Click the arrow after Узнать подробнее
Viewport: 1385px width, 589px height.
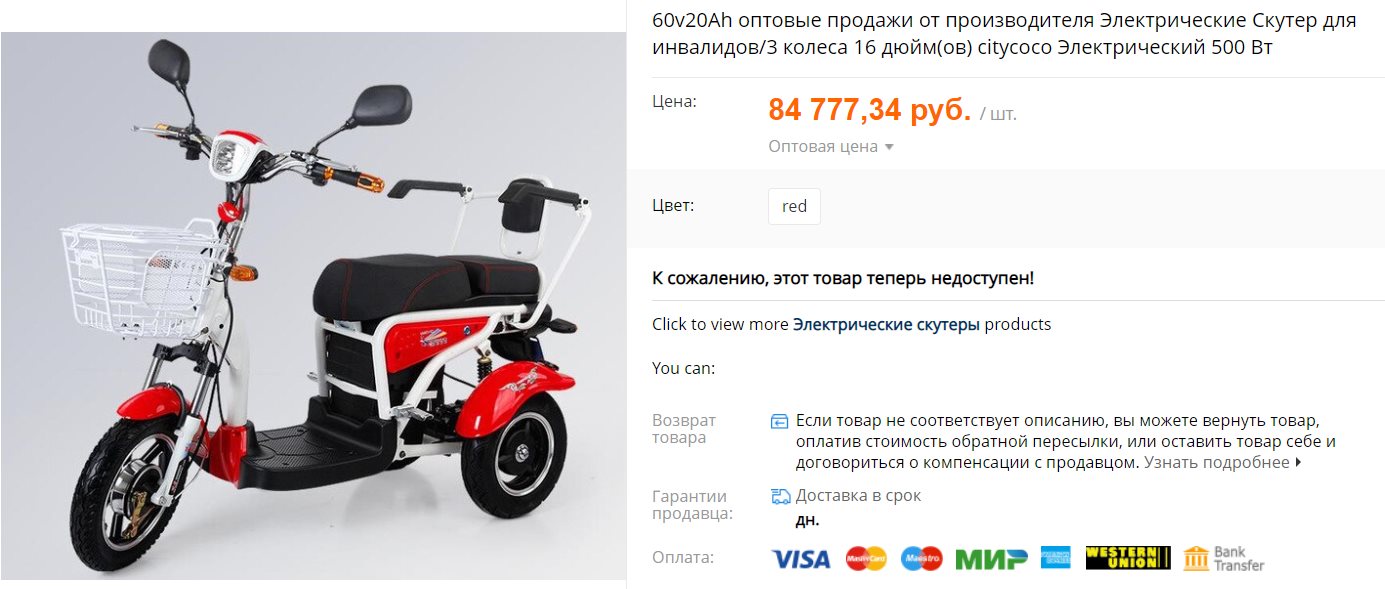click(1298, 462)
